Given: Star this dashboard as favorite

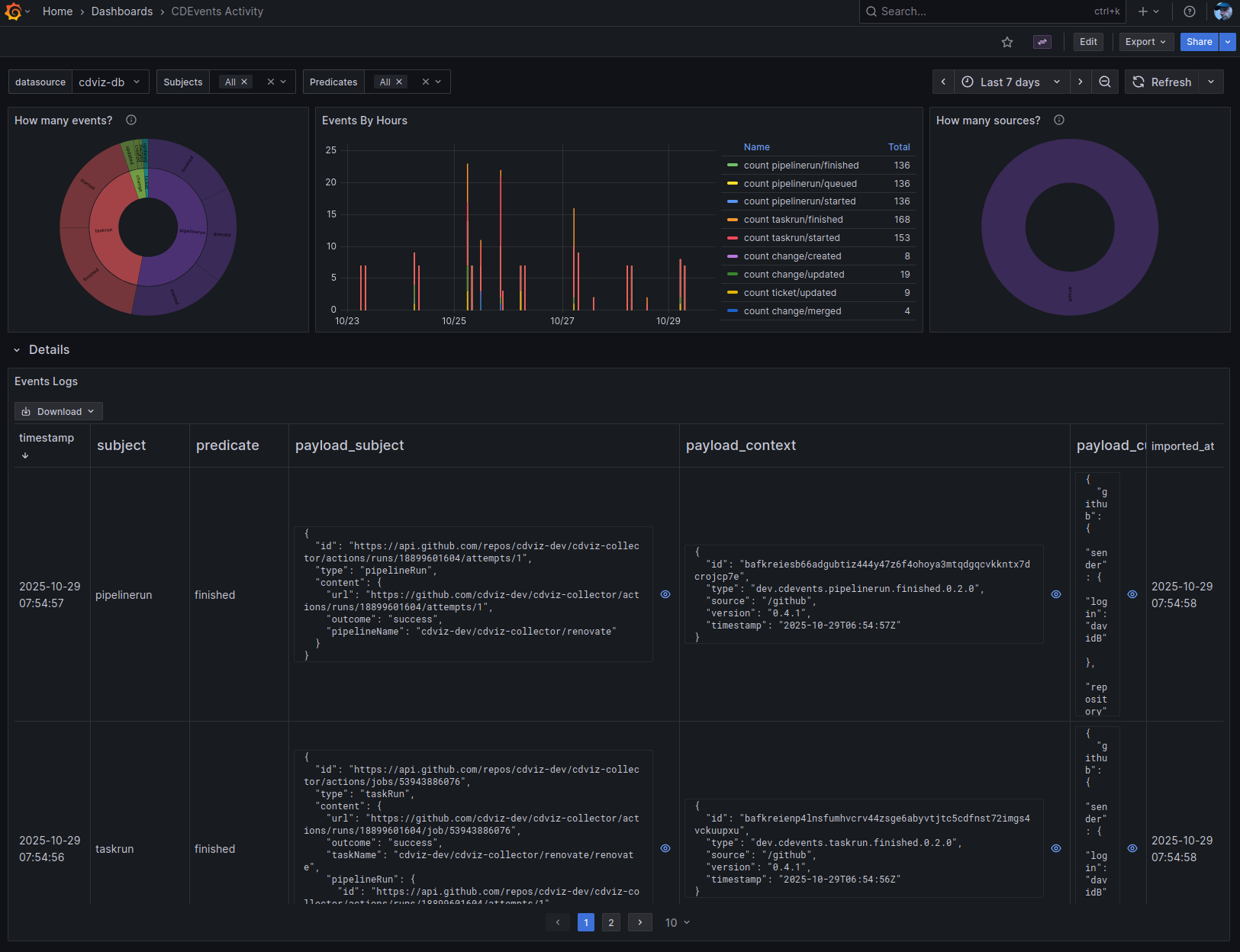Looking at the screenshot, I should [x=1007, y=42].
